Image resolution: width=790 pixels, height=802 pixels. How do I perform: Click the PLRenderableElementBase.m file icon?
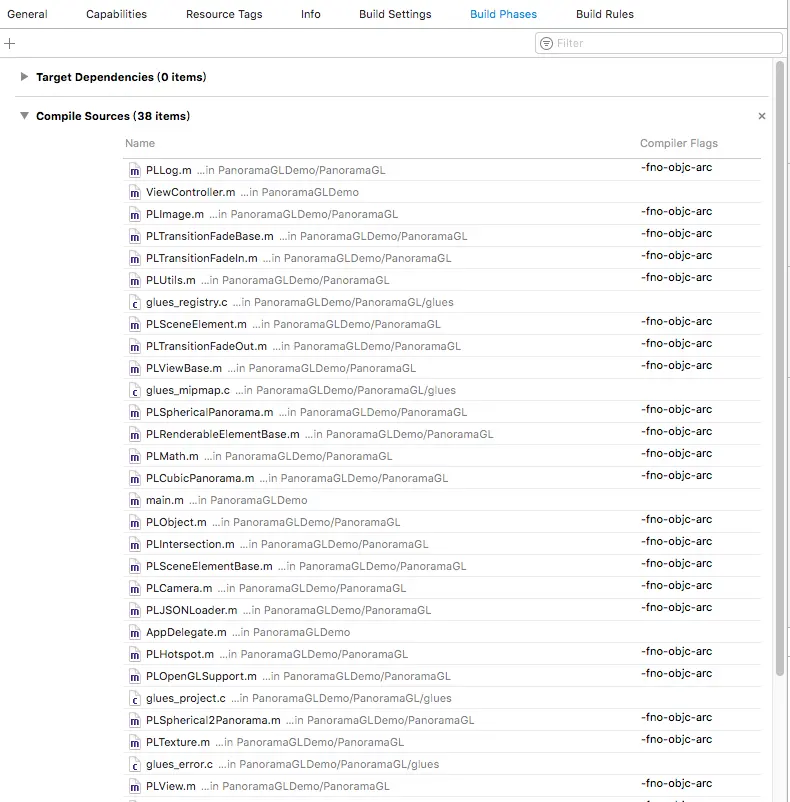[134, 435]
